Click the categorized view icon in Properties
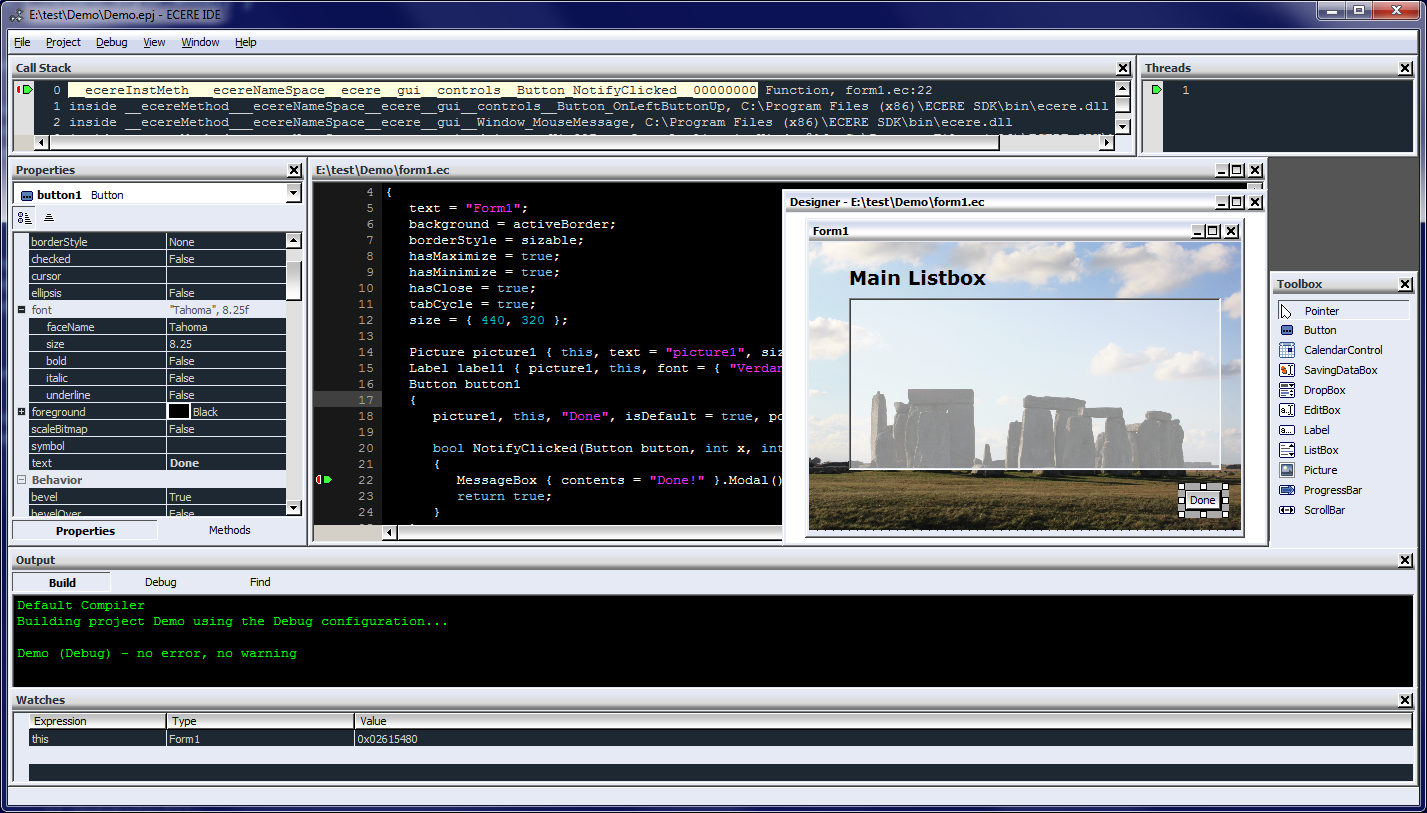 point(26,217)
